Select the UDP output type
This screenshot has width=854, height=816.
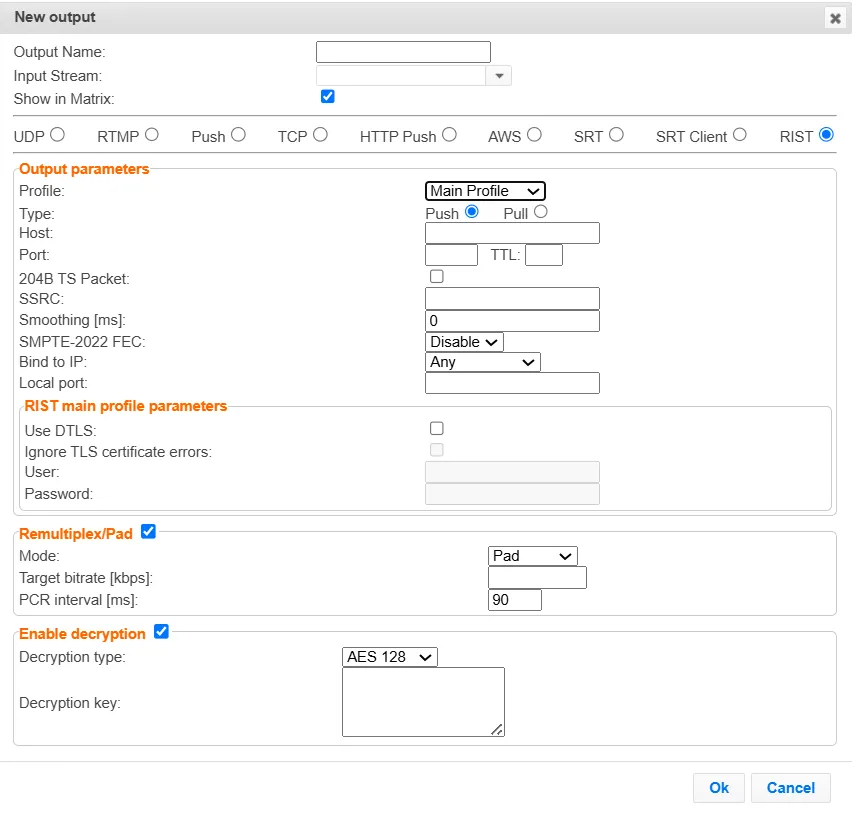coord(57,135)
